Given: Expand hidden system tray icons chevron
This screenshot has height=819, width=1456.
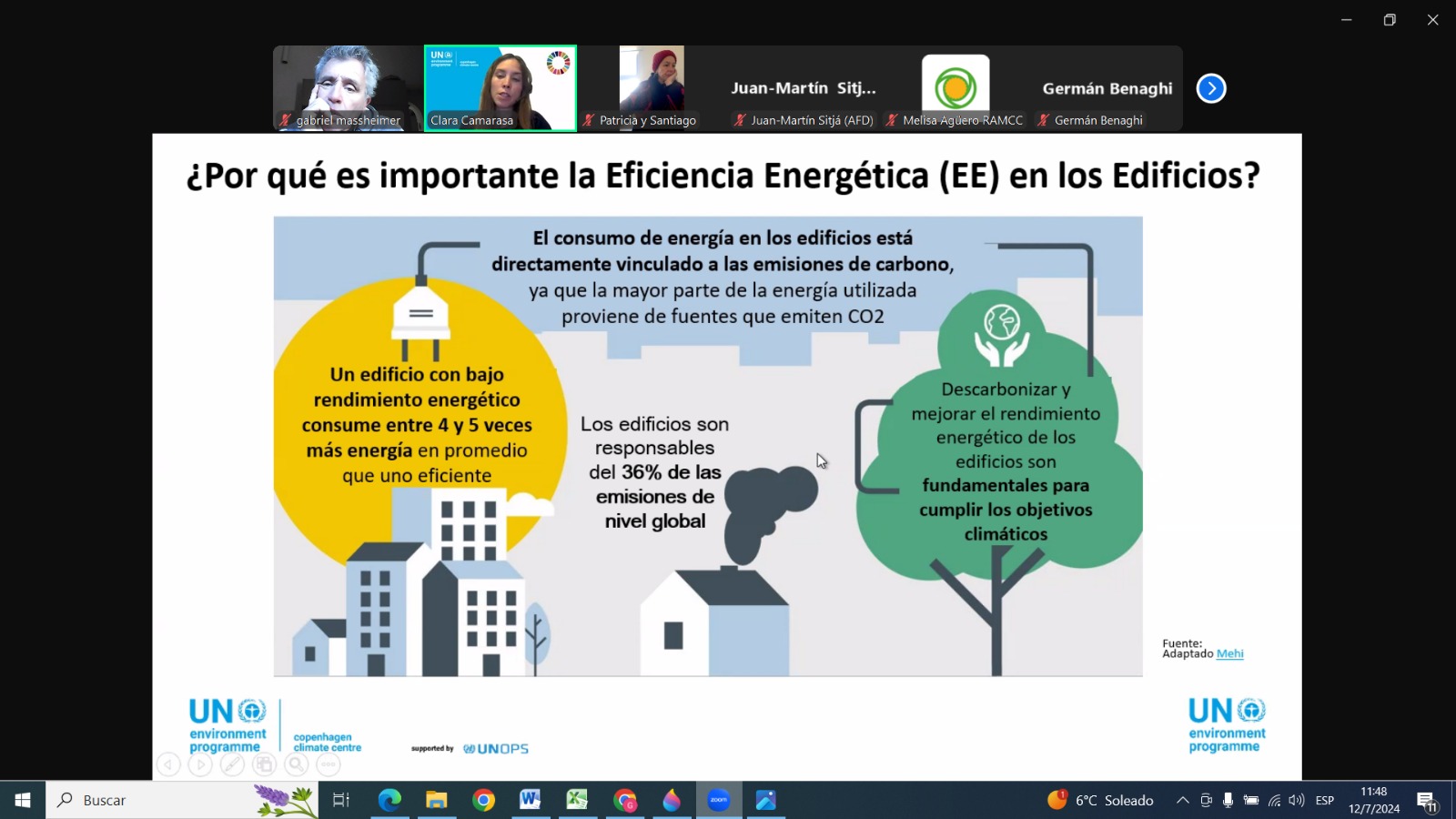Looking at the screenshot, I should pos(1182,800).
